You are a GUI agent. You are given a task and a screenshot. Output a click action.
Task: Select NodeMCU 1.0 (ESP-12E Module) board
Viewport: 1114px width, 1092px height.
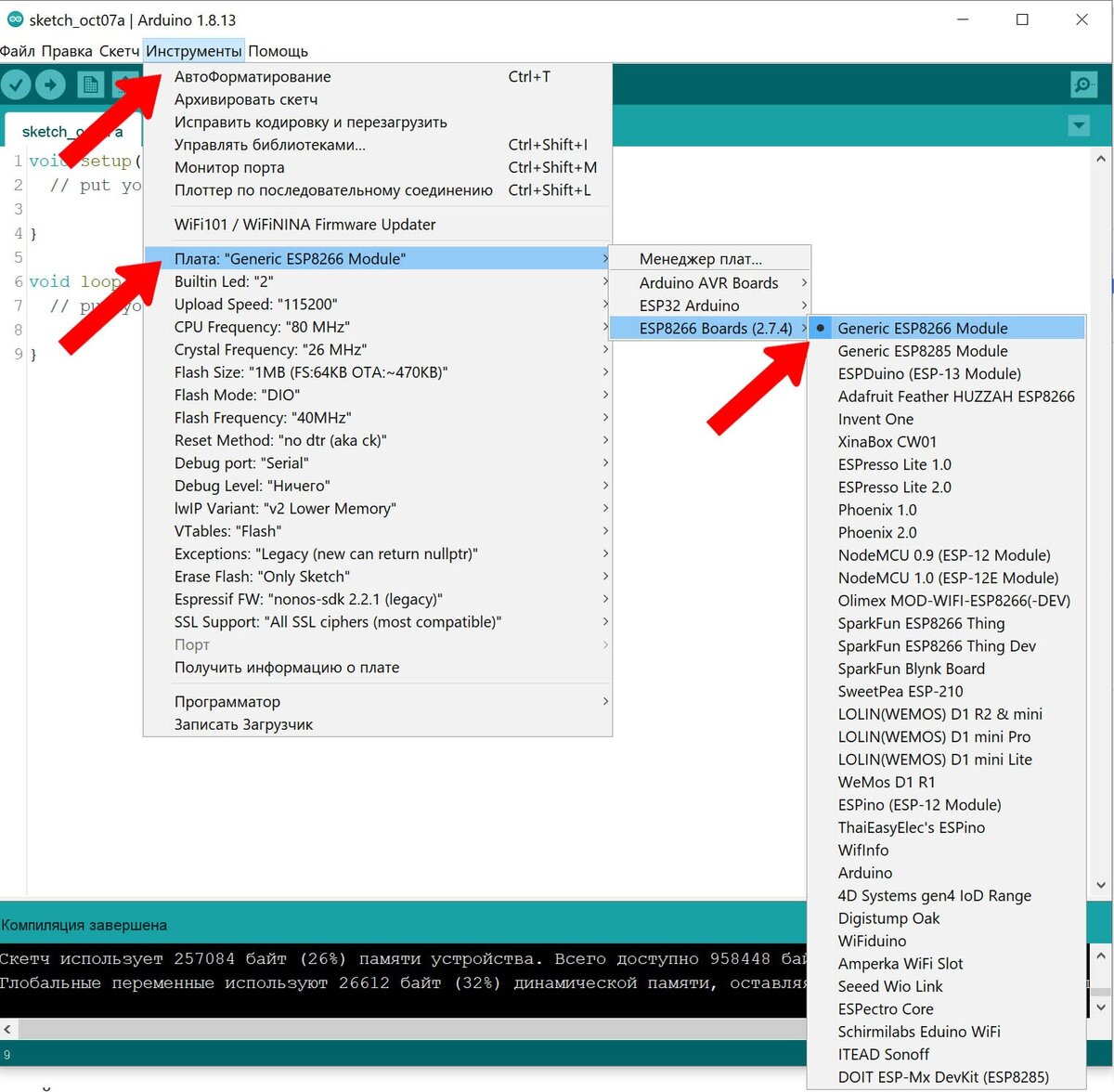click(946, 578)
